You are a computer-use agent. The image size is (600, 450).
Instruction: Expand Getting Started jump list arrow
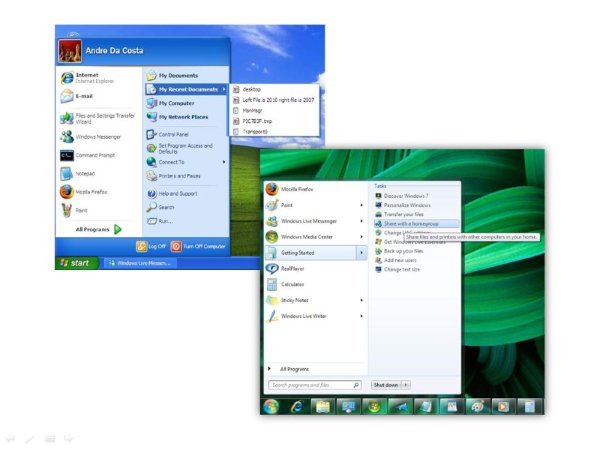(x=361, y=253)
